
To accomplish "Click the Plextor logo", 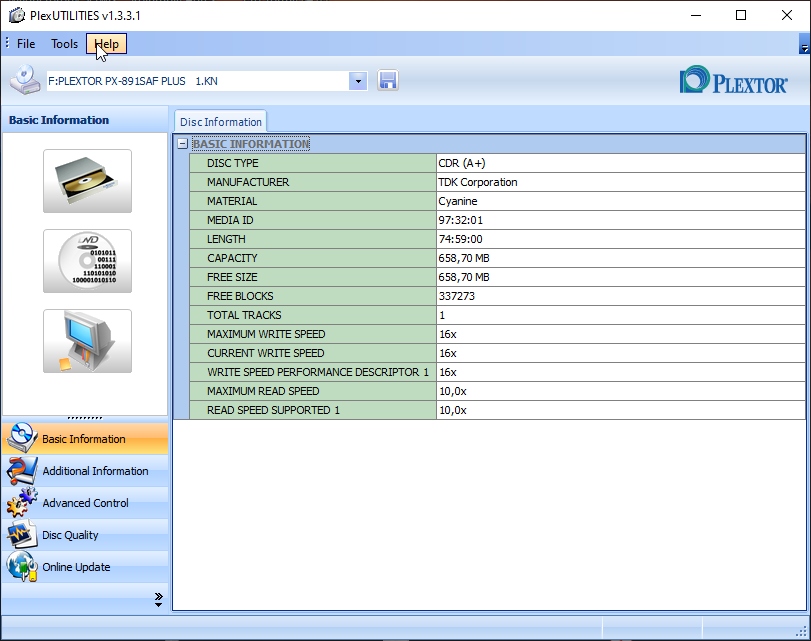I will (x=733, y=81).
